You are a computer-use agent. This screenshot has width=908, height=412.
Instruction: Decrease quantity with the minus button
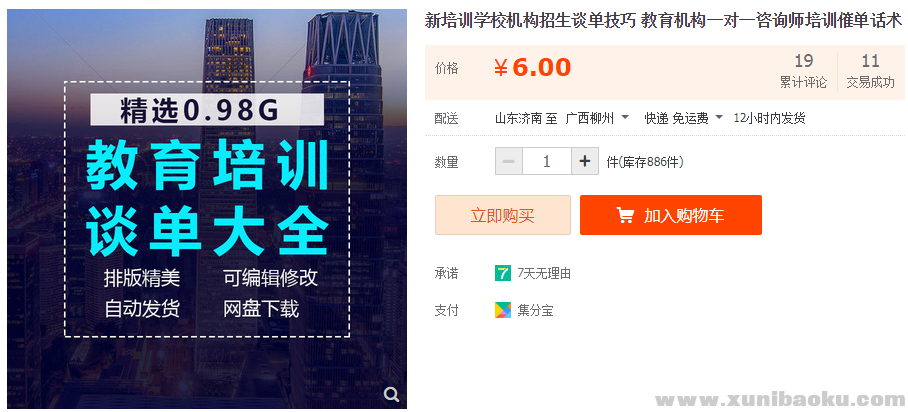tap(509, 161)
